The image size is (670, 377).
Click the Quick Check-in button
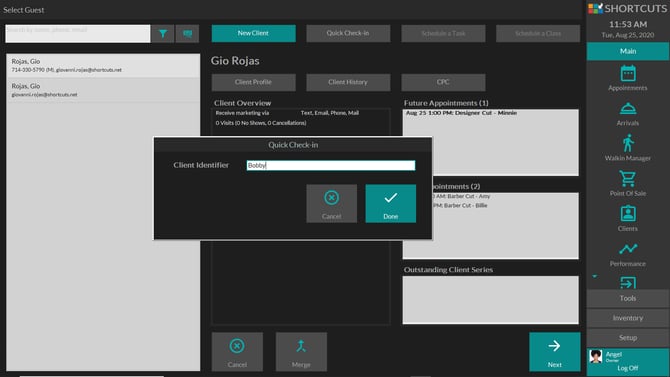(x=348, y=33)
